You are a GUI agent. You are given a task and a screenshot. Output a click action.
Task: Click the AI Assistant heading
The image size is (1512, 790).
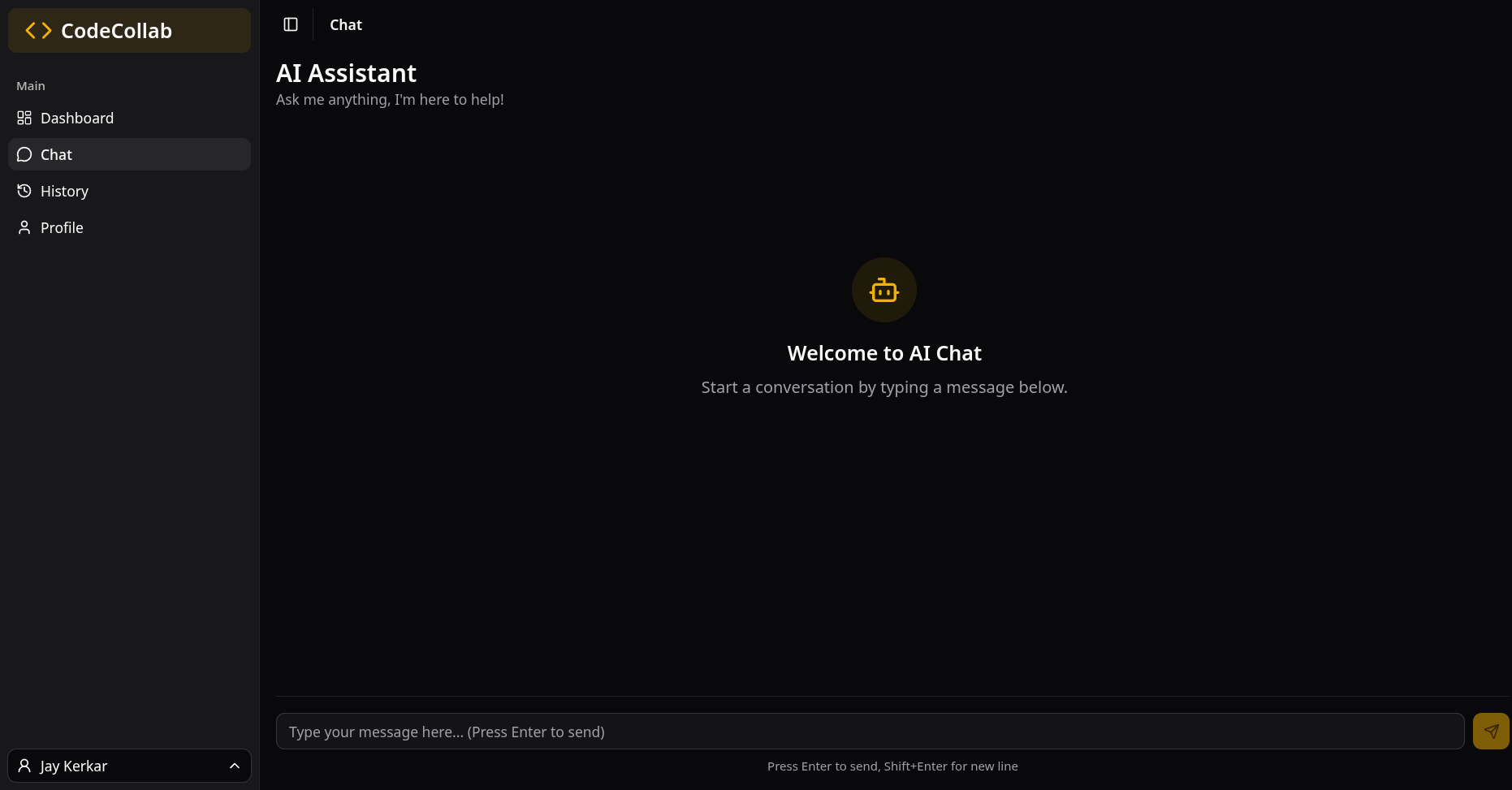coord(347,72)
